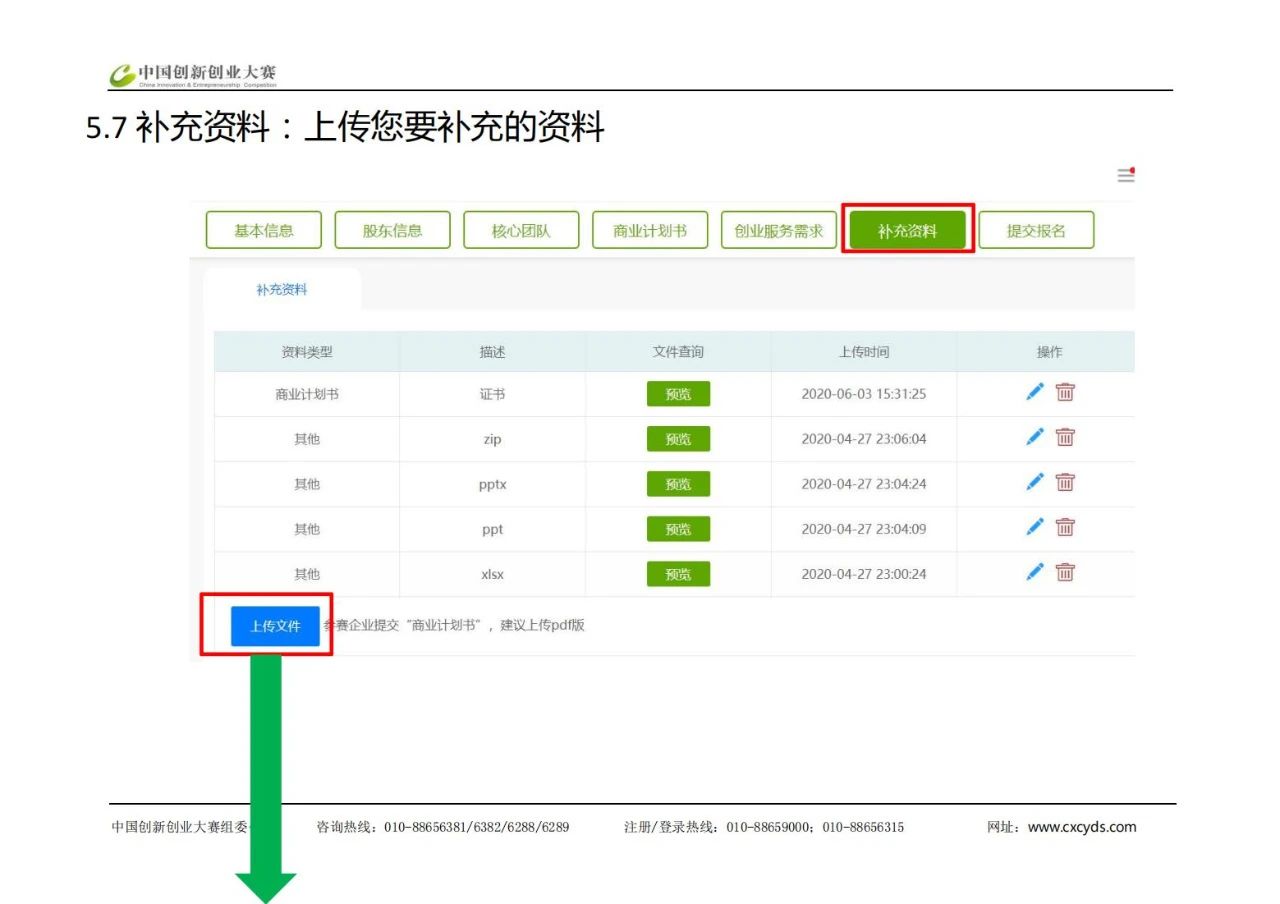The width and height of the screenshot is (1280, 904).
Task: Edit the pptx file entry
Action: point(1035,482)
